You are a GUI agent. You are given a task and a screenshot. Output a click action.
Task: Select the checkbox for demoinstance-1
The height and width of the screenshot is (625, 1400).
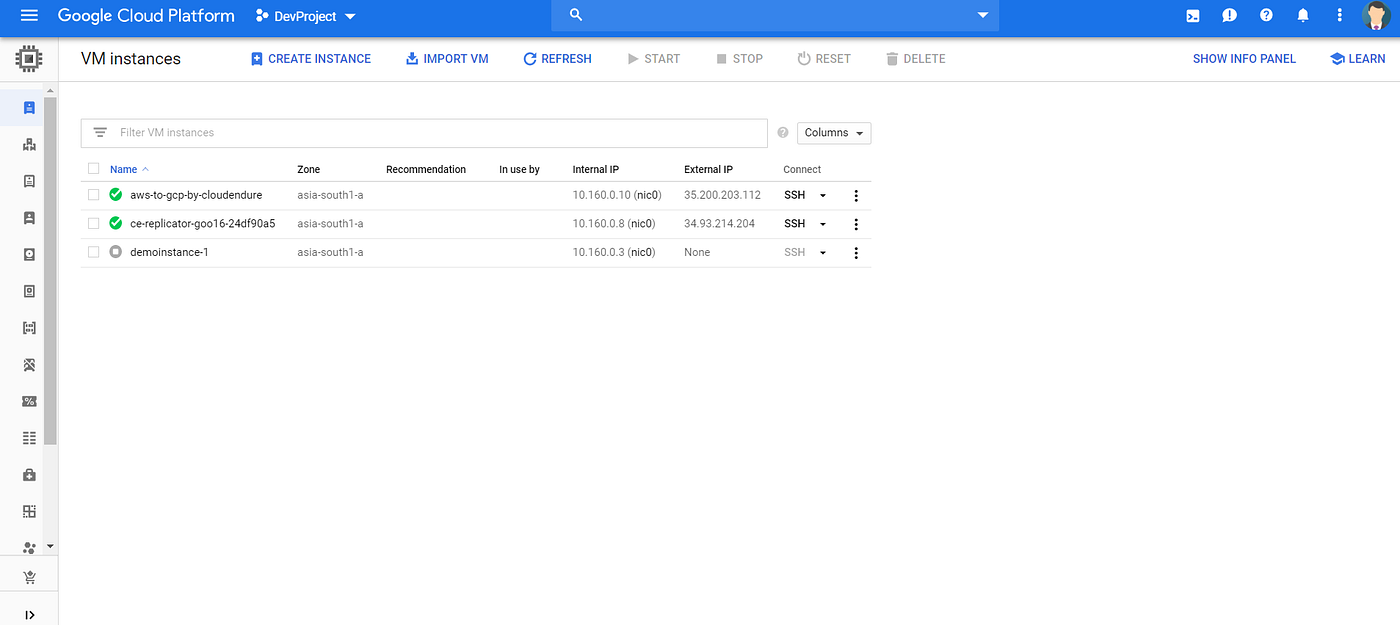(93, 252)
